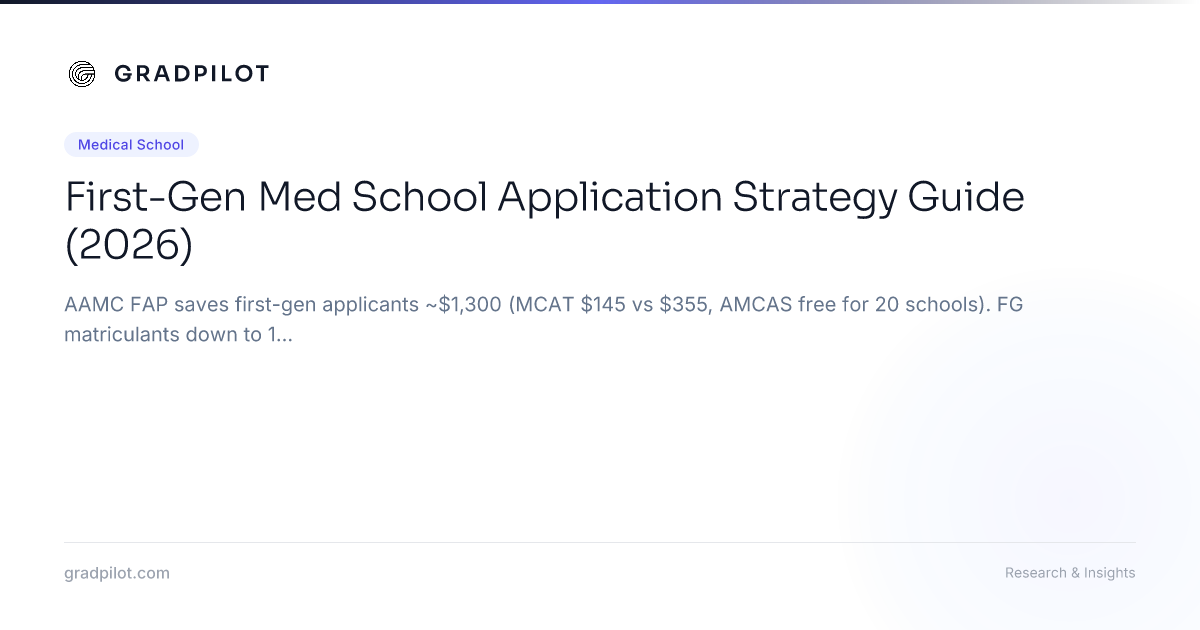
Task: Click the (2026) text in the title
Action: (x=129, y=246)
